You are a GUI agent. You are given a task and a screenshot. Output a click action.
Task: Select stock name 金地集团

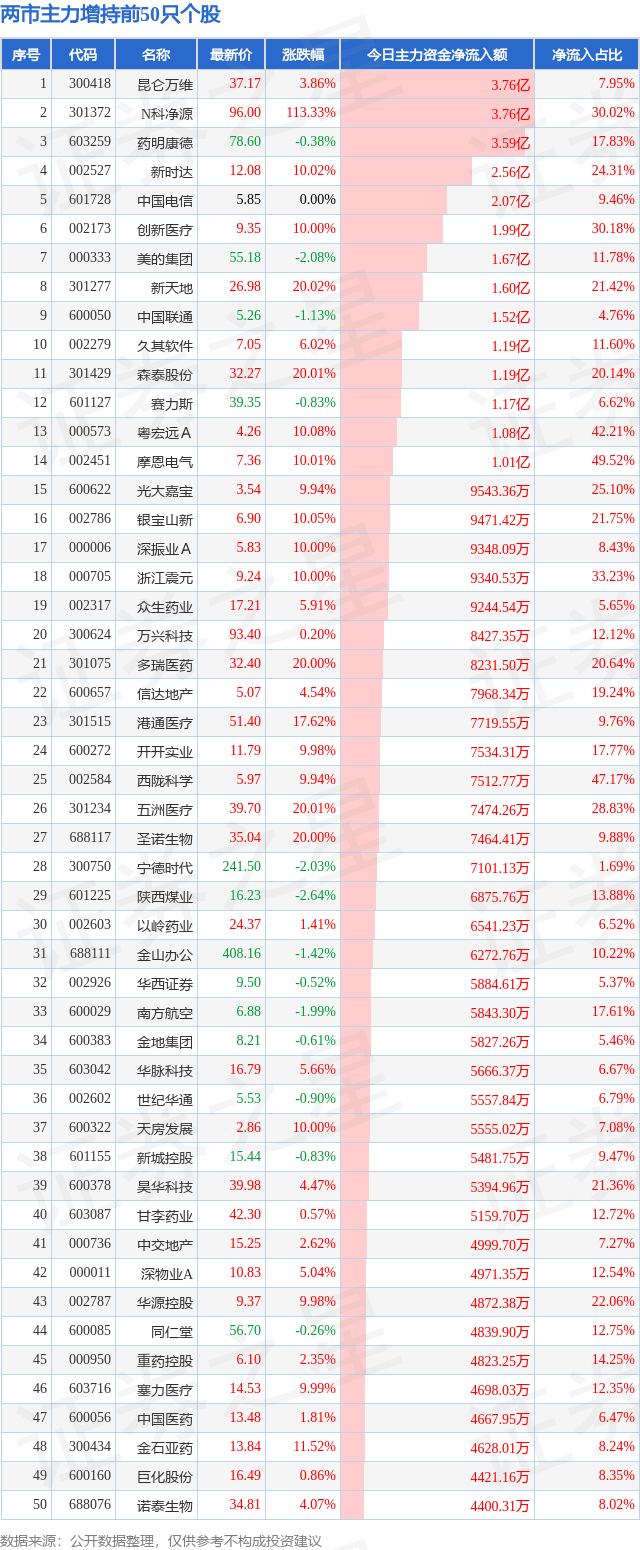(x=165, y=1041)
